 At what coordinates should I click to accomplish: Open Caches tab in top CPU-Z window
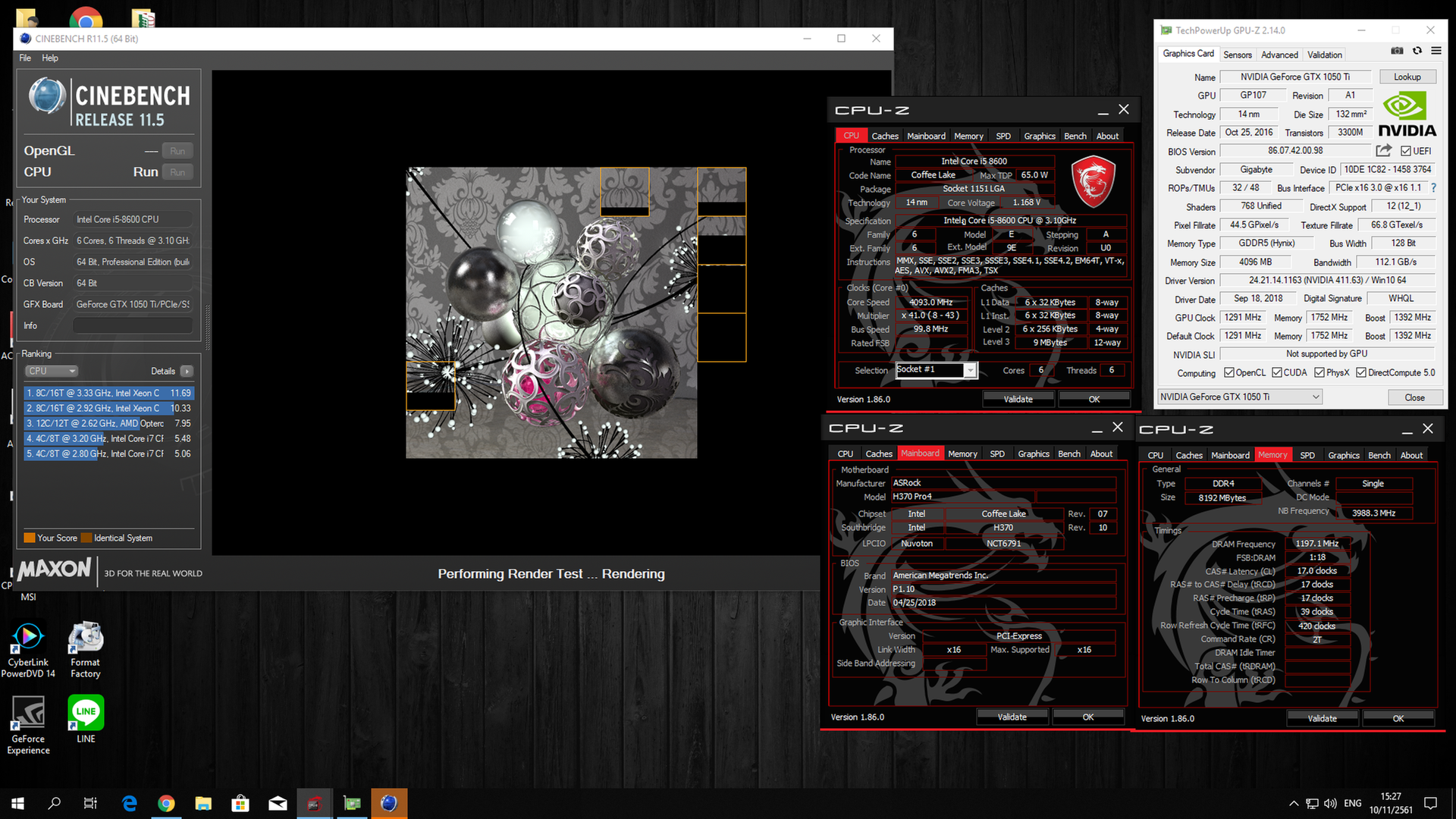[885, 136]
